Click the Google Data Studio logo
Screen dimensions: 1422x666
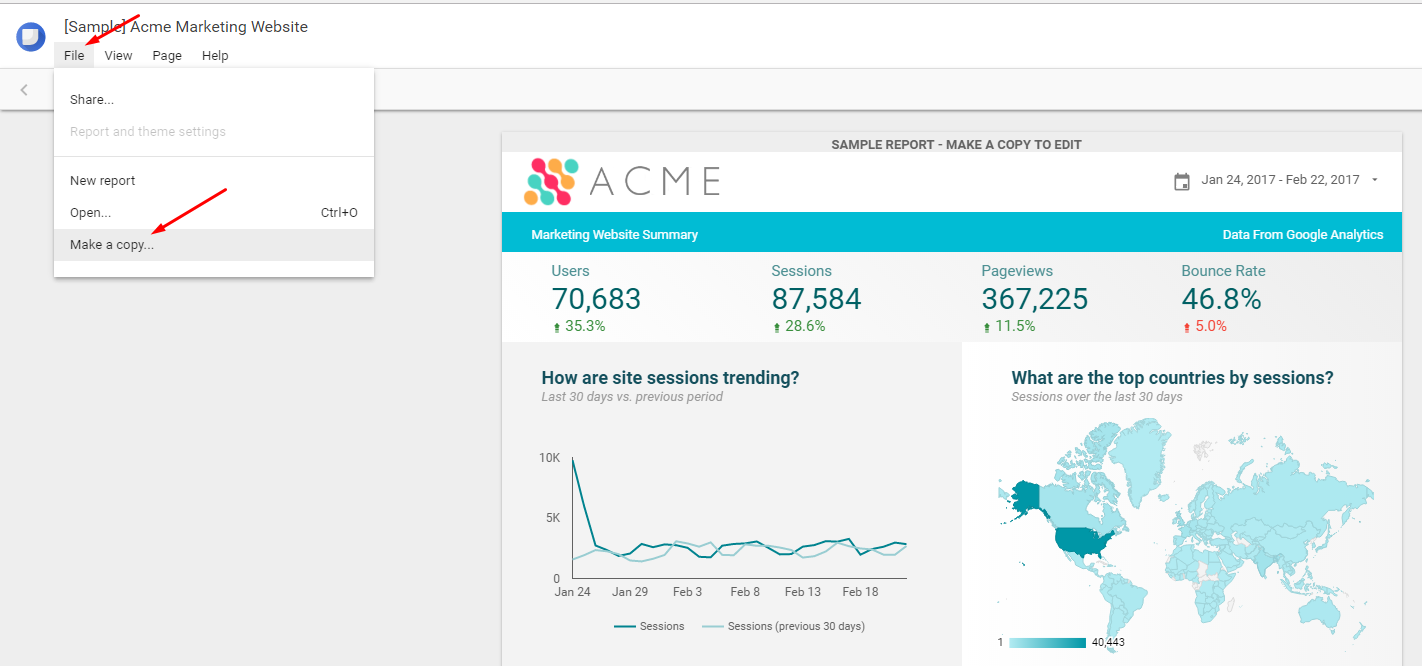[30, 36]
